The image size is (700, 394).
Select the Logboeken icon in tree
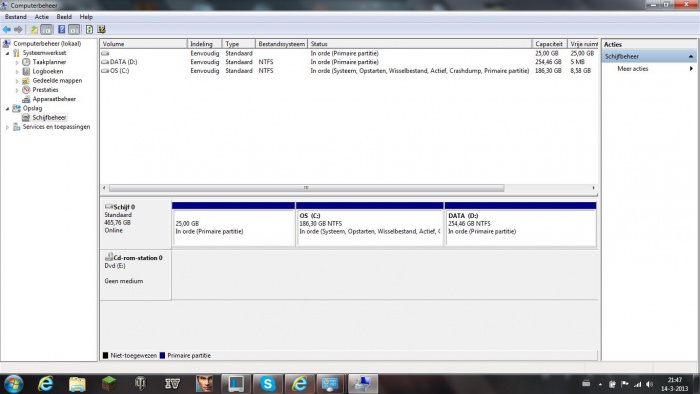[26, 71]
